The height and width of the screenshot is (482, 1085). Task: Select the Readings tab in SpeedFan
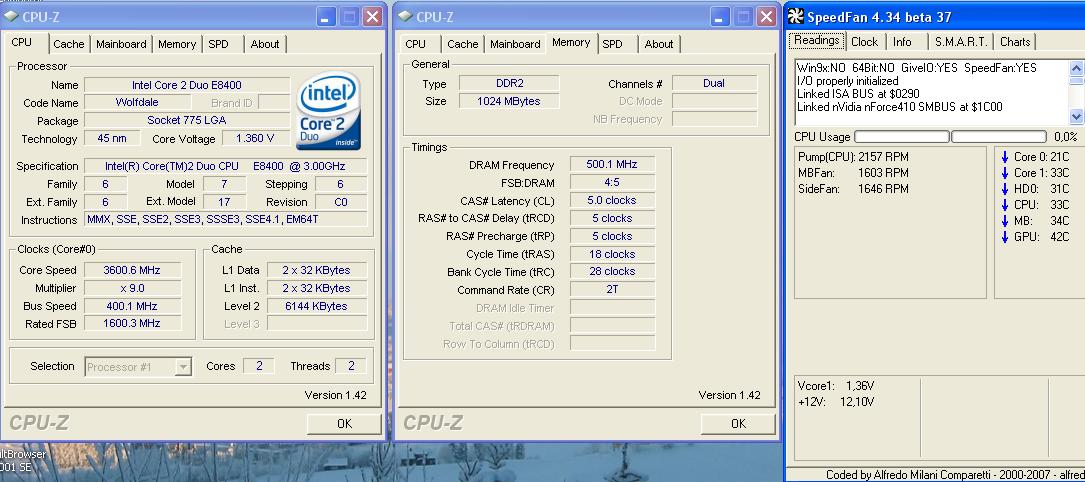tap(817, 41)
